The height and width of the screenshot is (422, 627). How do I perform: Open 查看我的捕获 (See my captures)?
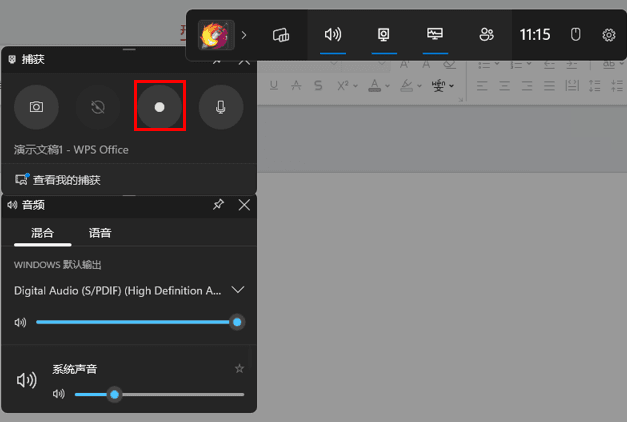click(x=66, y=180)
